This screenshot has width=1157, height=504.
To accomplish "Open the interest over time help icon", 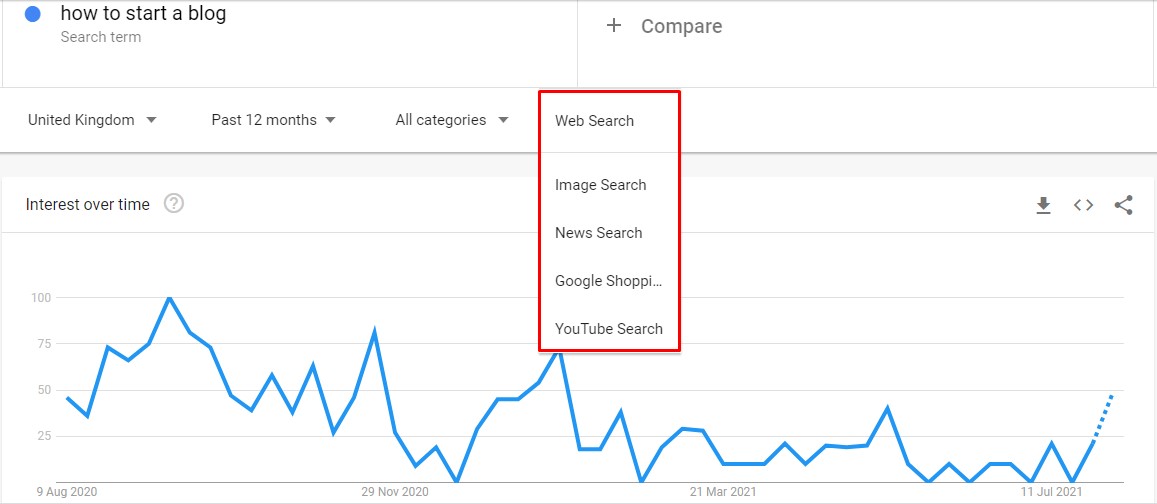I will (x=173, y=204).
